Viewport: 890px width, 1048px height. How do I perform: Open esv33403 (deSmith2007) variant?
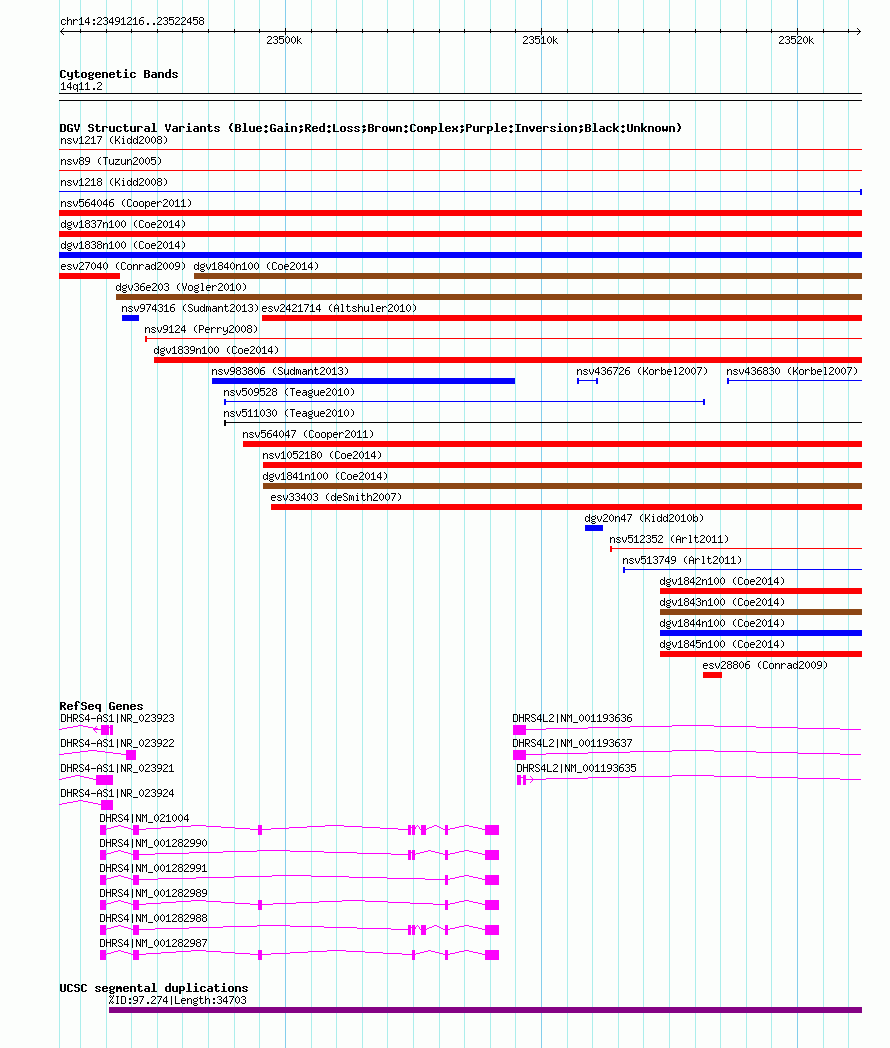coord(336,497)
